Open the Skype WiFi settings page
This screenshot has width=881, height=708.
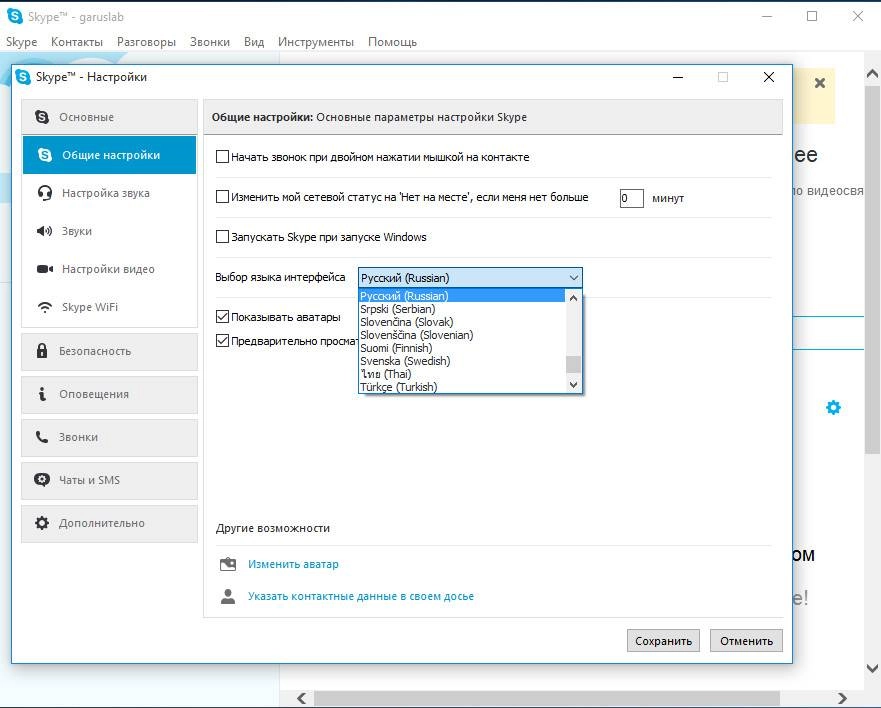[x=110, y=307]
